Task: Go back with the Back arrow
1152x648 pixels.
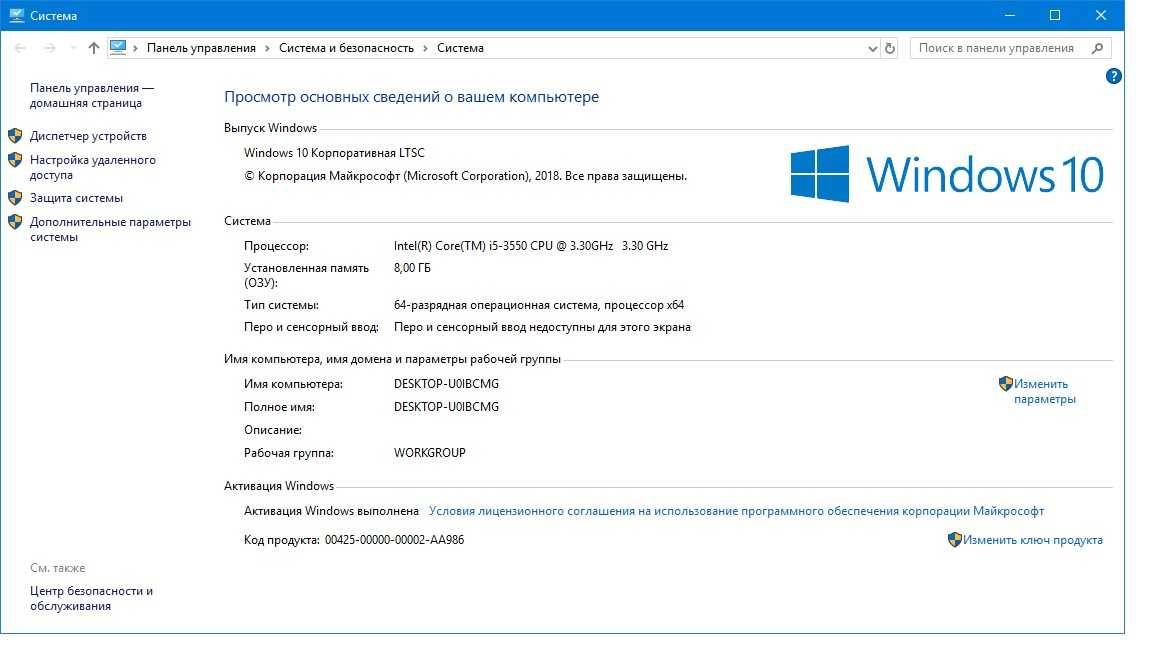Action: [21, 48]
